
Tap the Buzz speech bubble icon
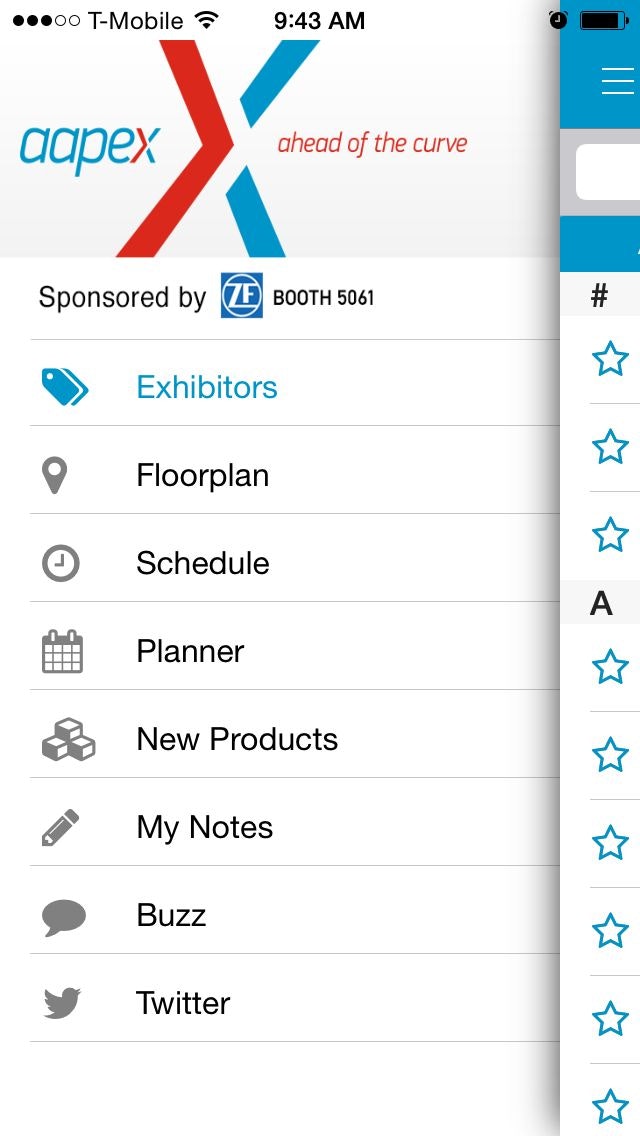click(64, 917)
